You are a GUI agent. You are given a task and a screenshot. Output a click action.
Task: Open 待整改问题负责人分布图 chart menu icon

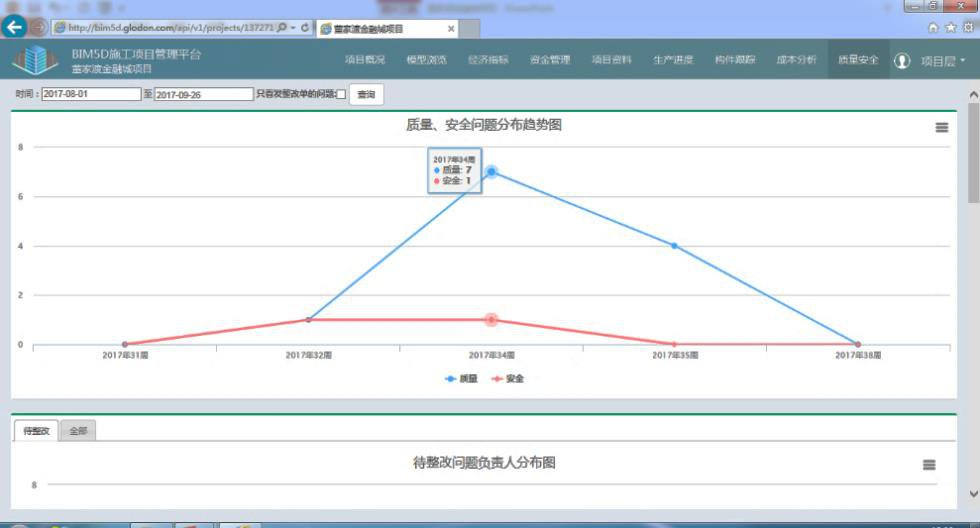click(929, 465)
